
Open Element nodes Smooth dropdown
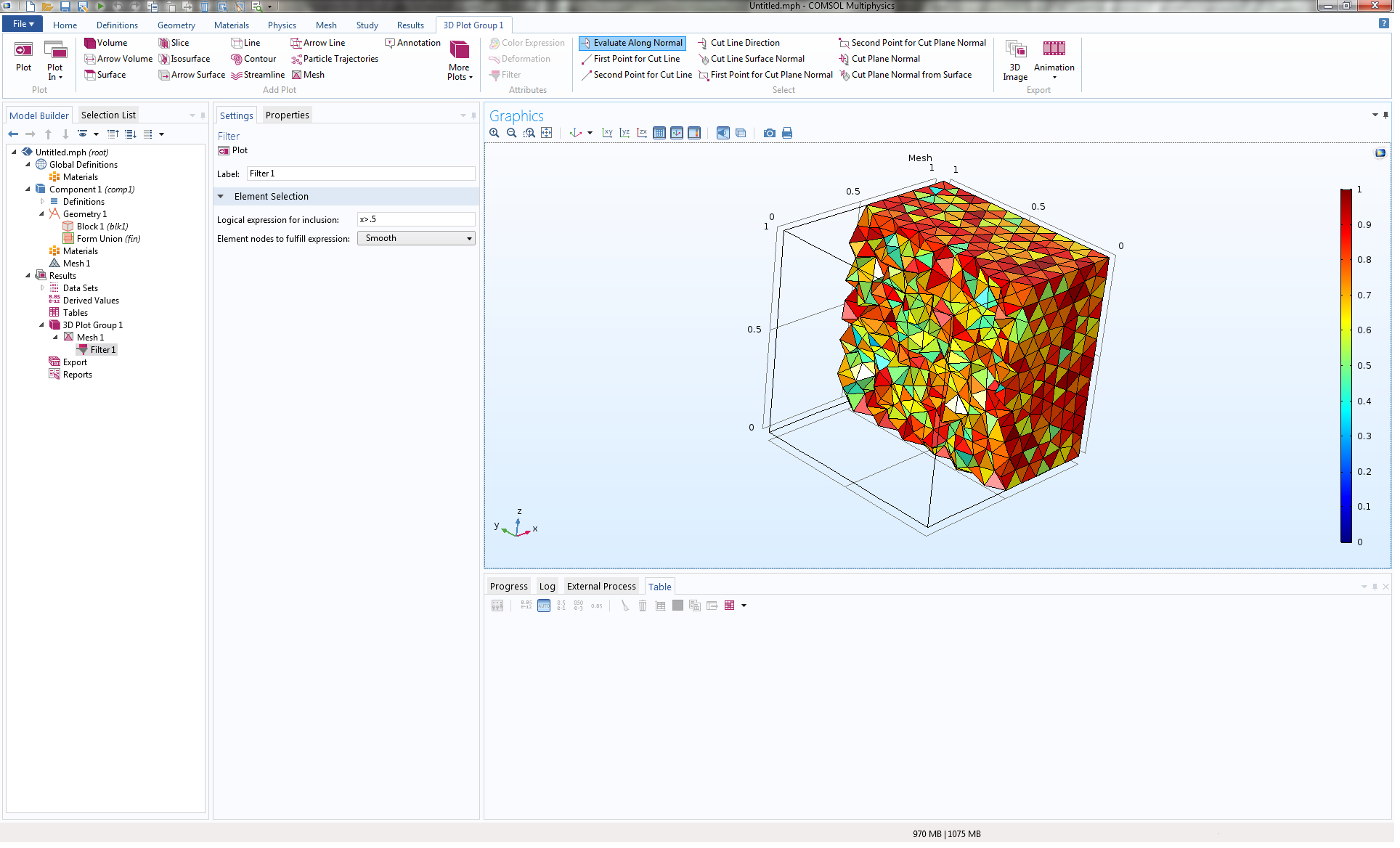[x=416, y=238]
